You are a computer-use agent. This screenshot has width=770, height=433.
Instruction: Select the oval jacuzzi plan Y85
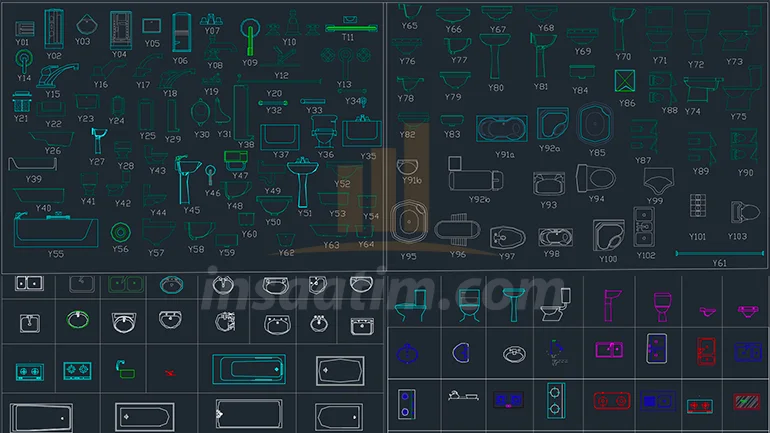[595, 123]
